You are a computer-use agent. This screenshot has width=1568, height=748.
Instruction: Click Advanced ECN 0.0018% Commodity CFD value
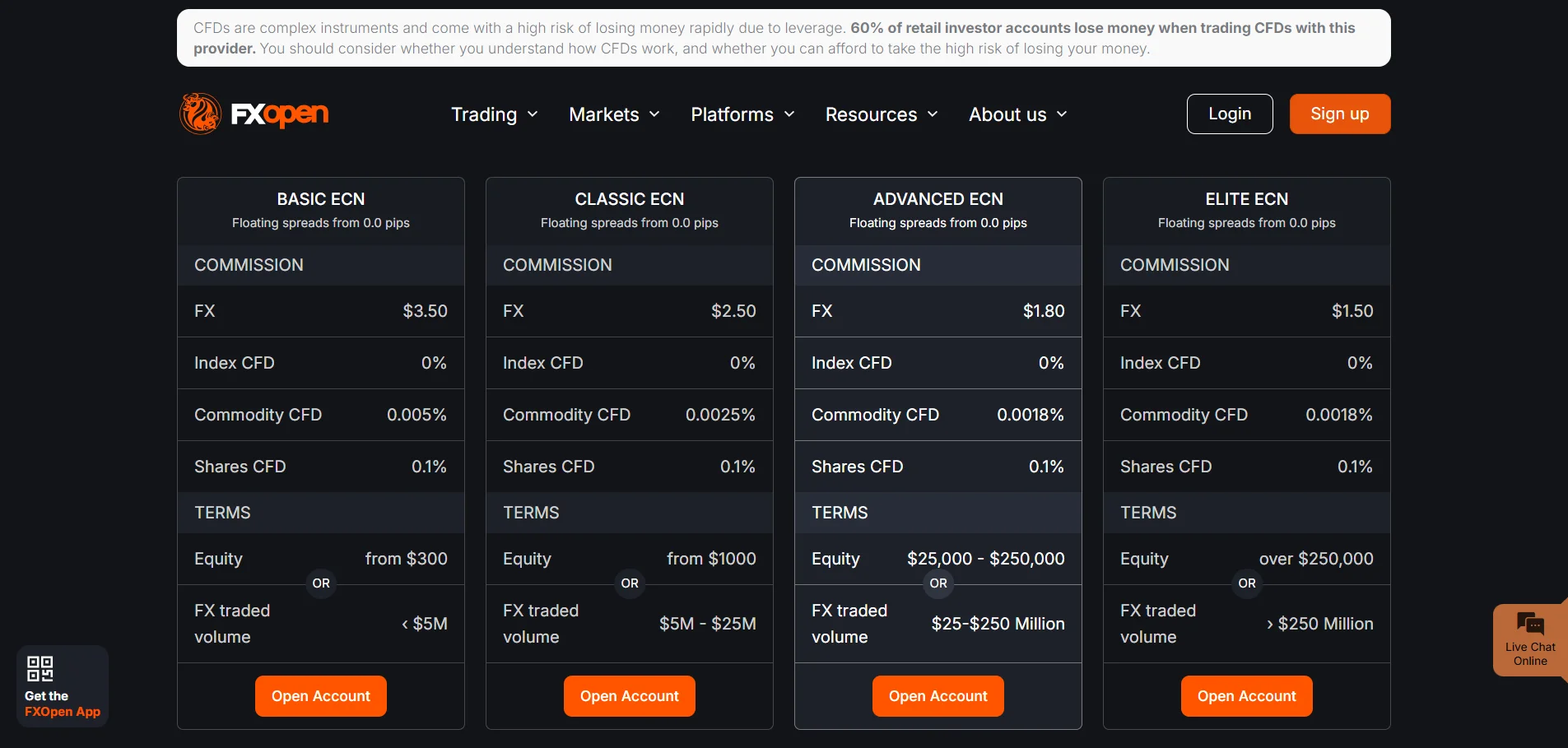coord(1031,415)
